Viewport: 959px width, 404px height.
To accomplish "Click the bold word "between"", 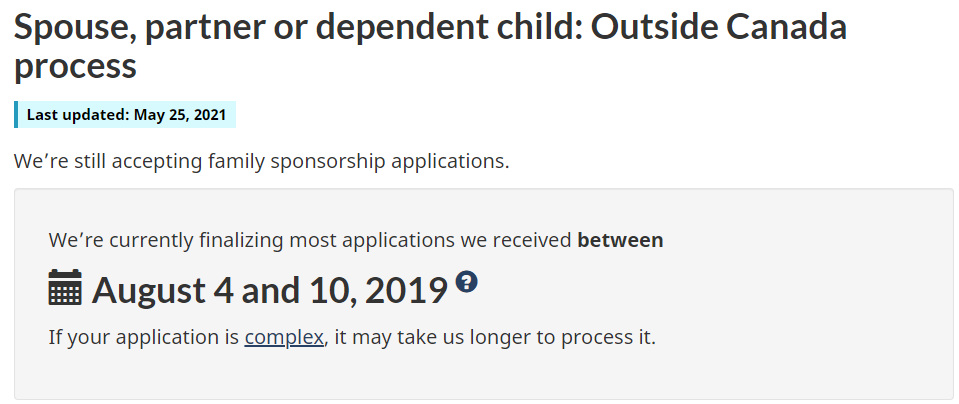I will pos(620,240).
